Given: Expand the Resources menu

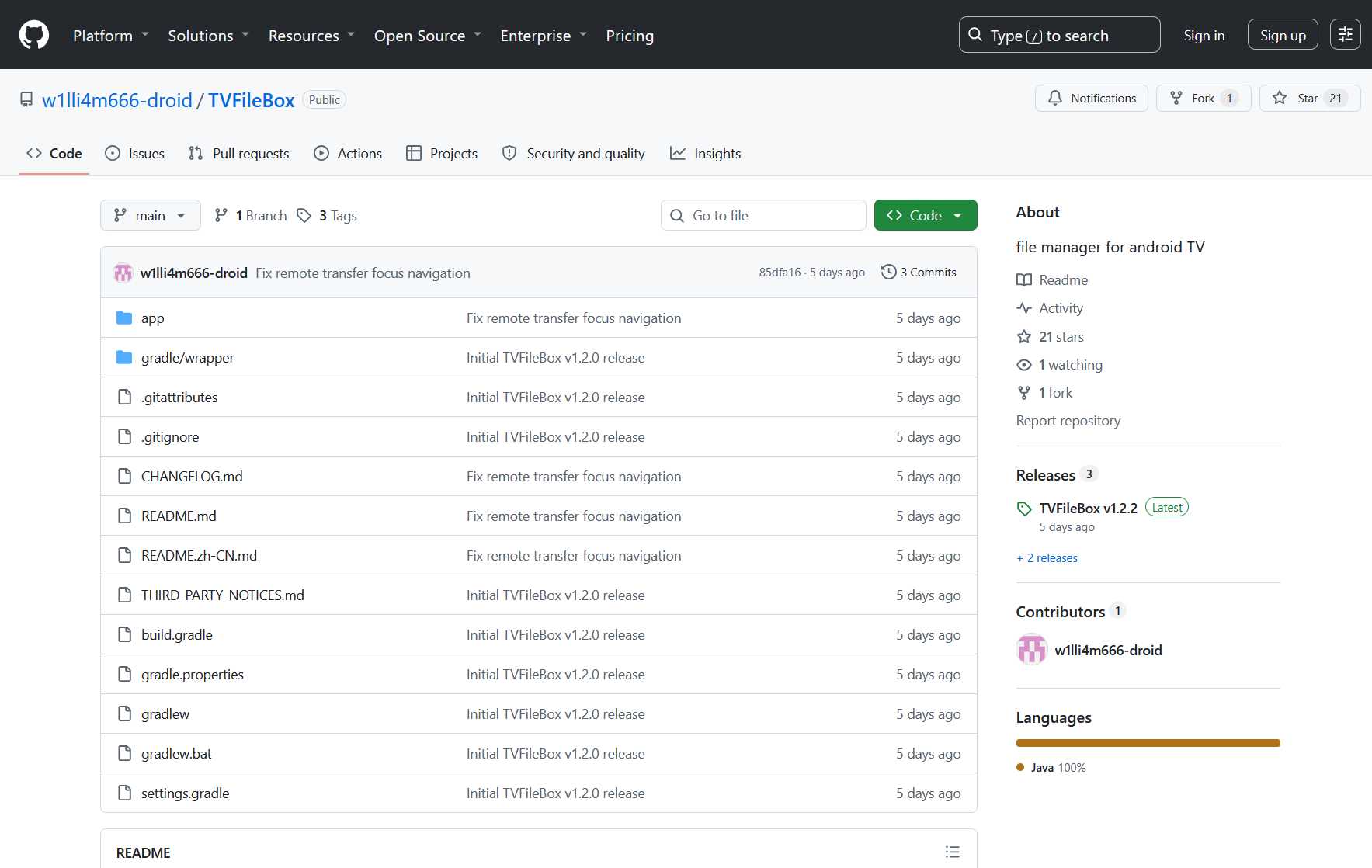Looking at the screenshot, I should 312,36.
